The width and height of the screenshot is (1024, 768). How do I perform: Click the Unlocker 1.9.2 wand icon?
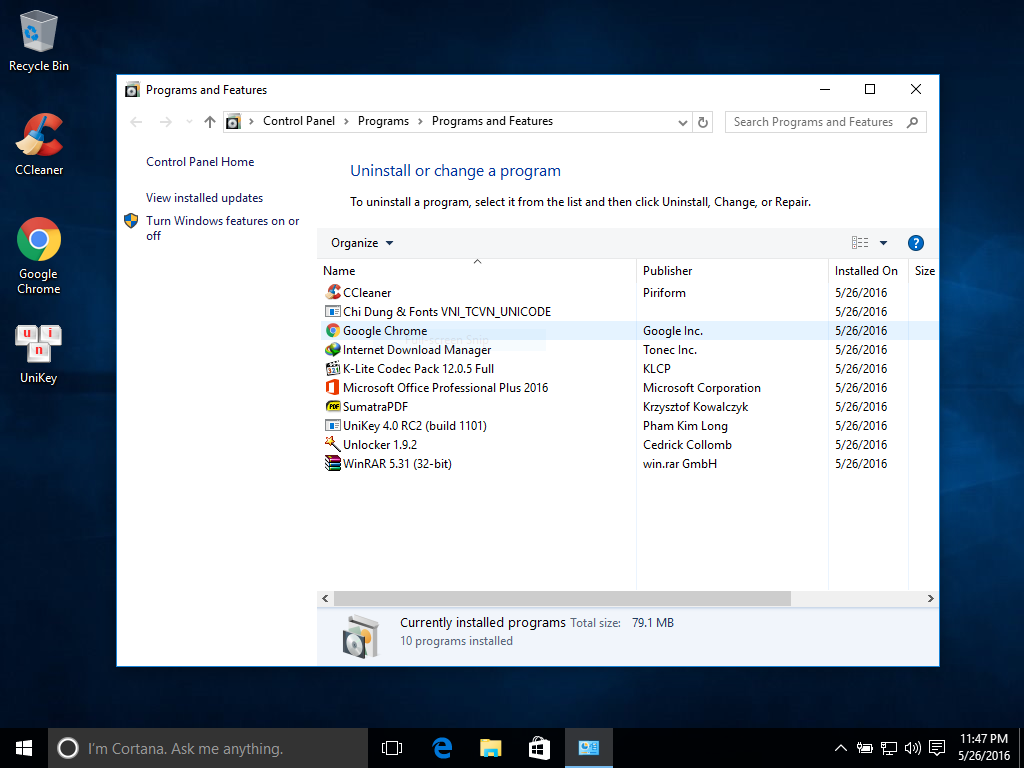tap(333, 444)
